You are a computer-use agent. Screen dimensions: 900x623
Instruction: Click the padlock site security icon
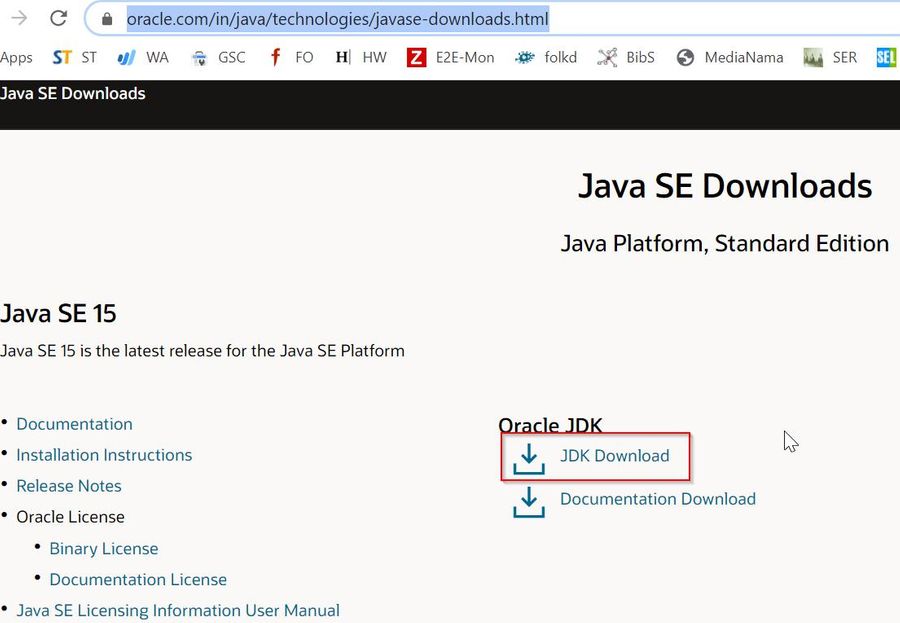[x=107, y=19]
